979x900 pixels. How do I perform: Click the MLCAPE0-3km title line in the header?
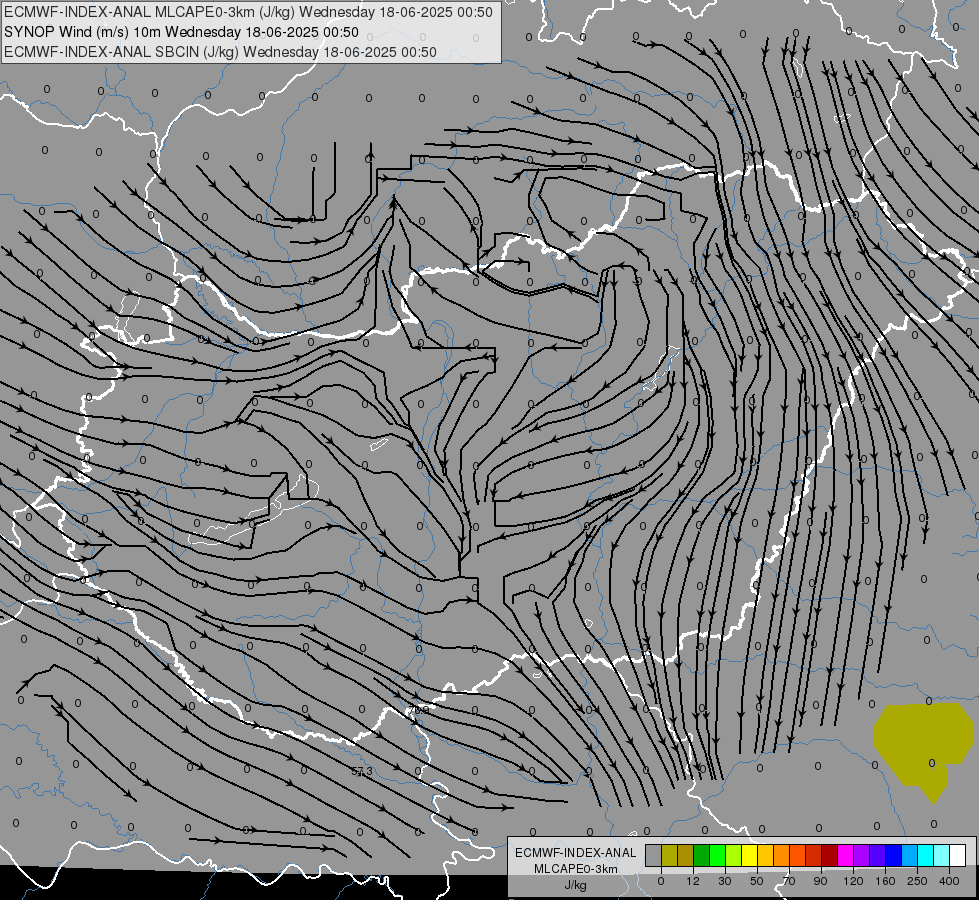(248, 12)
